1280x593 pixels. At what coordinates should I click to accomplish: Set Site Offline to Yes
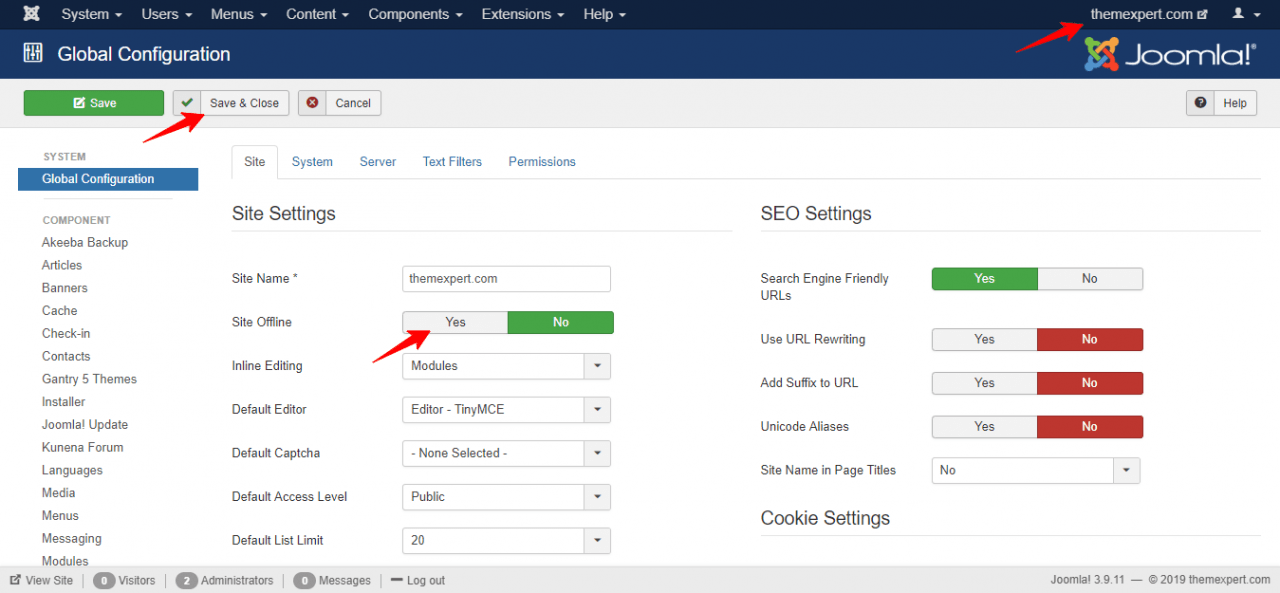[455, 322]
